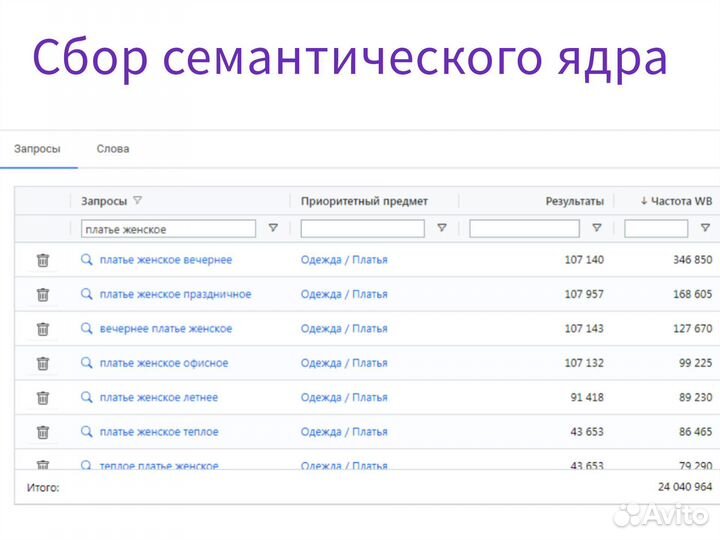Screen dimensions: 720x540
Task: Focus the Частота WB filter field
Action: pyautogui.click(x=656, y=229)
